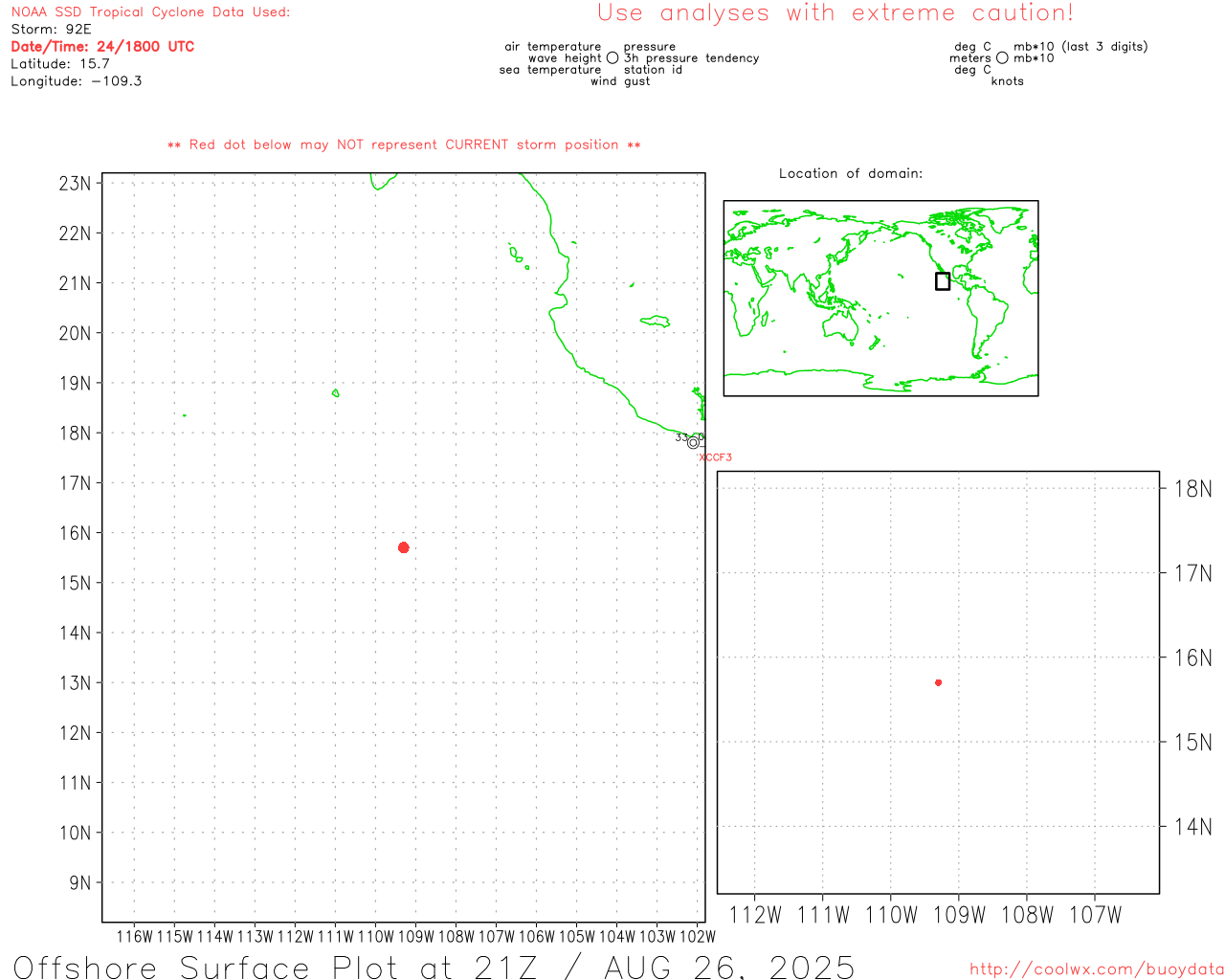Viewport: 1225px width, 980px height.
Task: Click the 107W label on inset map
Action: [x=1095, y=915]
